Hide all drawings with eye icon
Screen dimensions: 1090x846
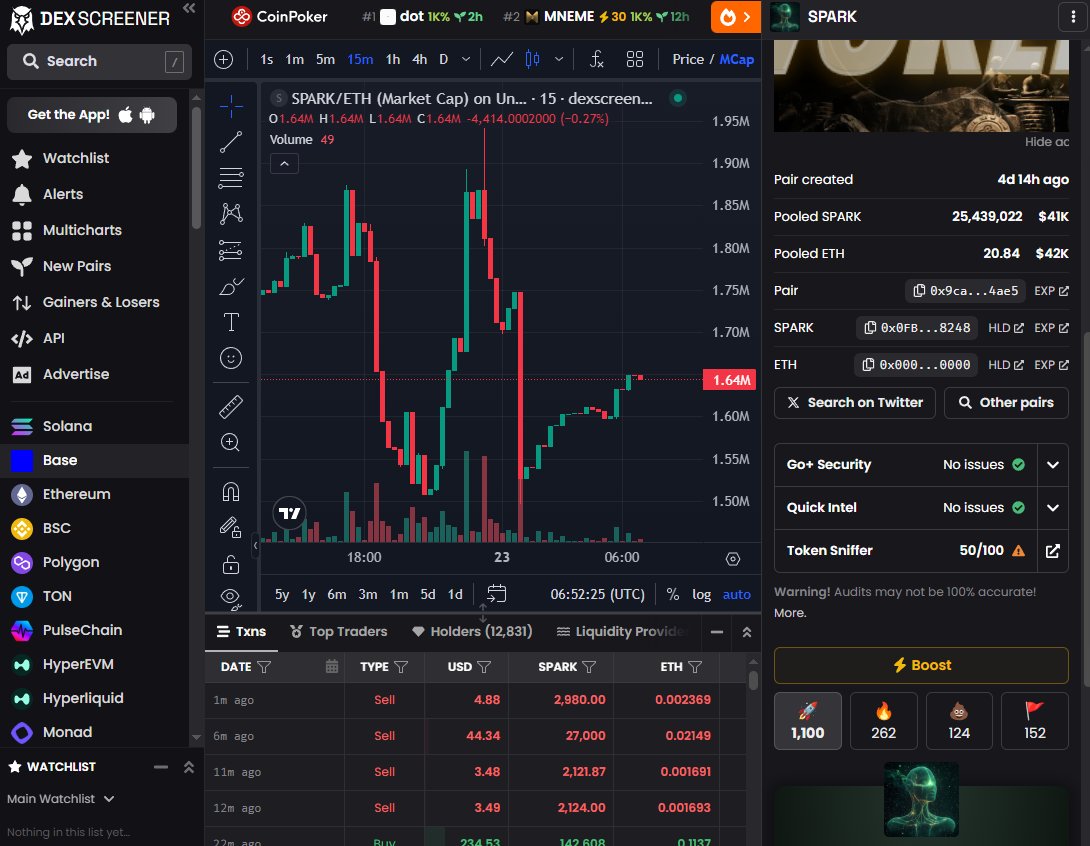click(x=231, y=597)
